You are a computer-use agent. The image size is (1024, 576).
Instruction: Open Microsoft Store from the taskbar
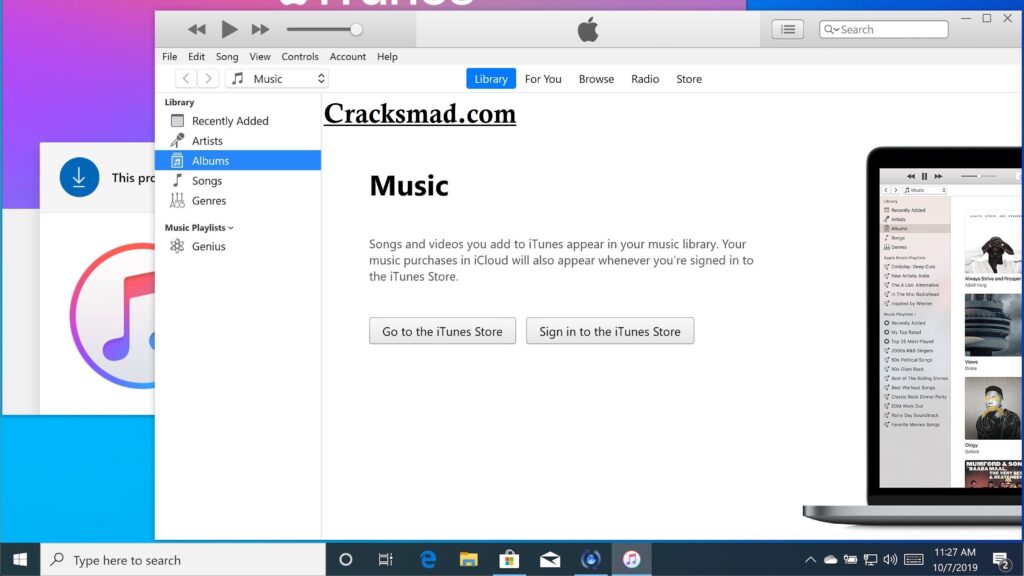509,560
